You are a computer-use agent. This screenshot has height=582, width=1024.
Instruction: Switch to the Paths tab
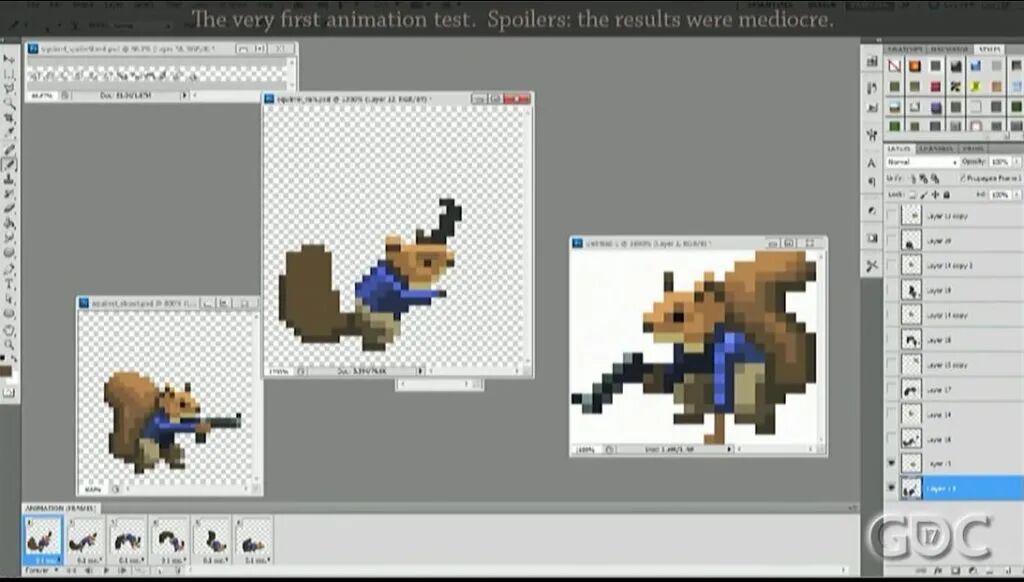tap(972, 149)
